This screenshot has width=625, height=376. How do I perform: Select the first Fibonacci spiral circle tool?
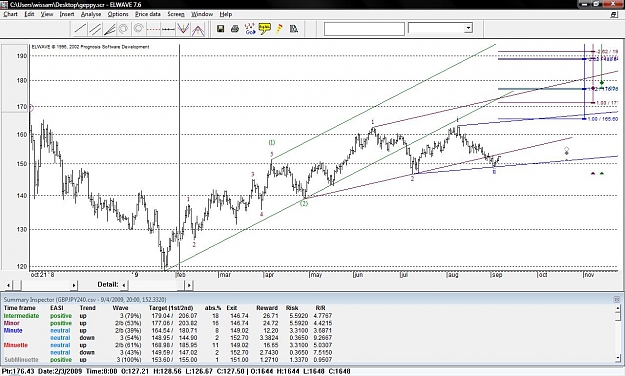(x=124, y=29)
